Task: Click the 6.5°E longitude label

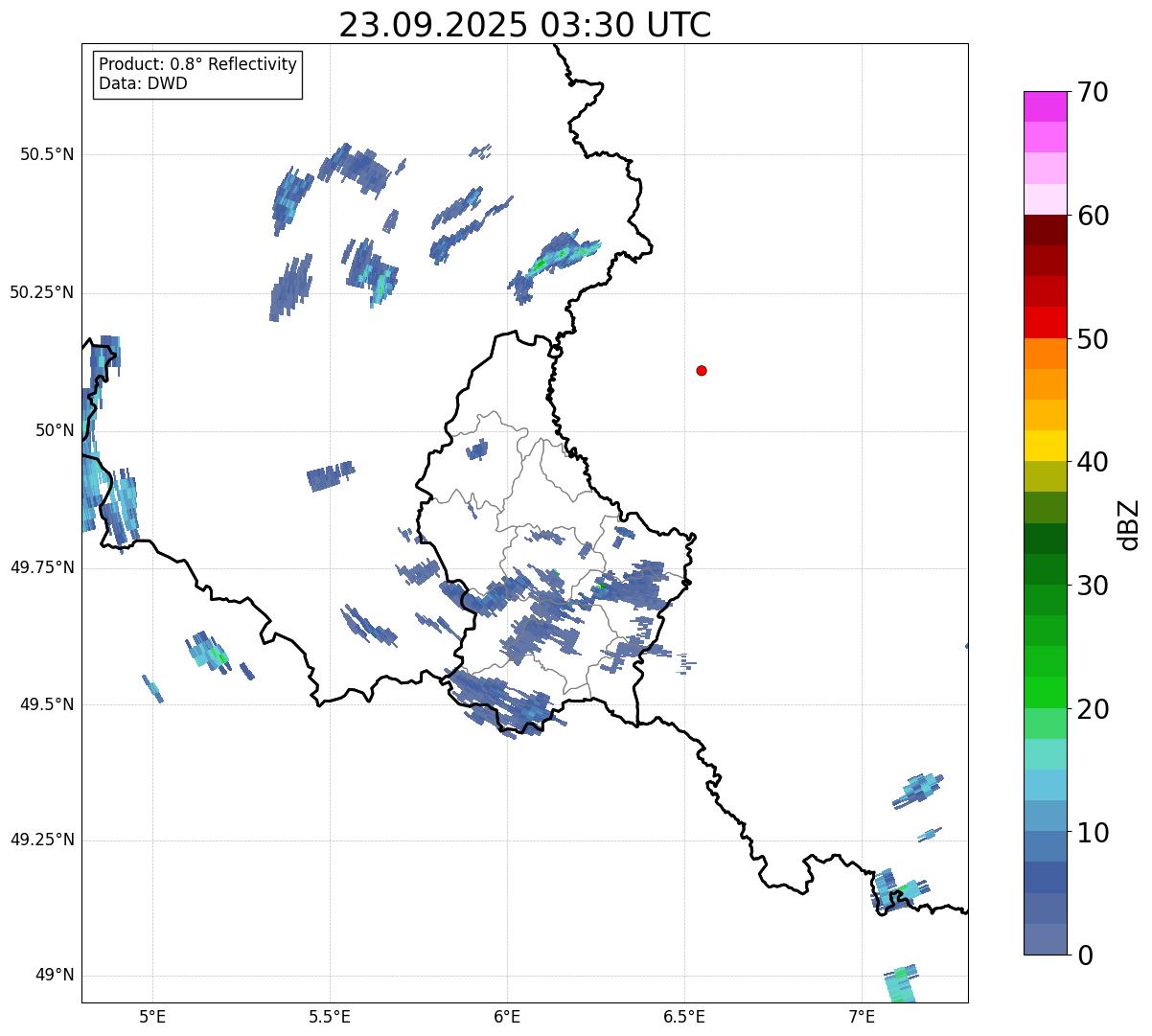Action: [x=684, y=1016]
